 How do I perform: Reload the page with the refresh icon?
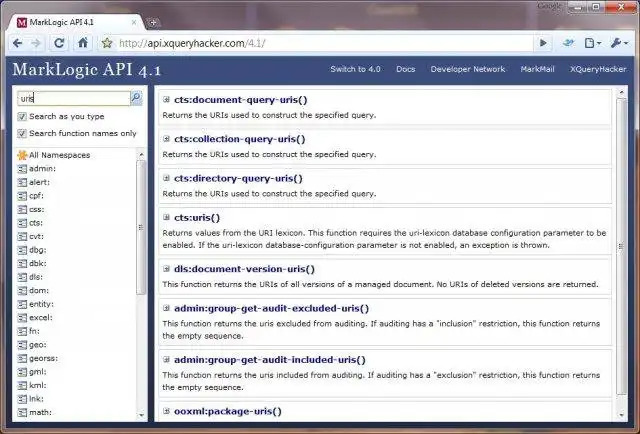pos(59,43)
